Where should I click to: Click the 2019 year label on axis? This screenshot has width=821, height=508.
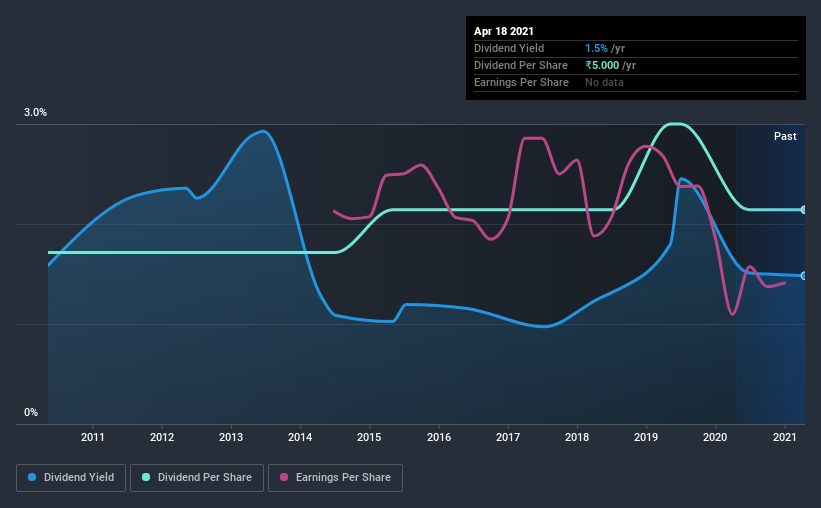[x=646, y=437]
